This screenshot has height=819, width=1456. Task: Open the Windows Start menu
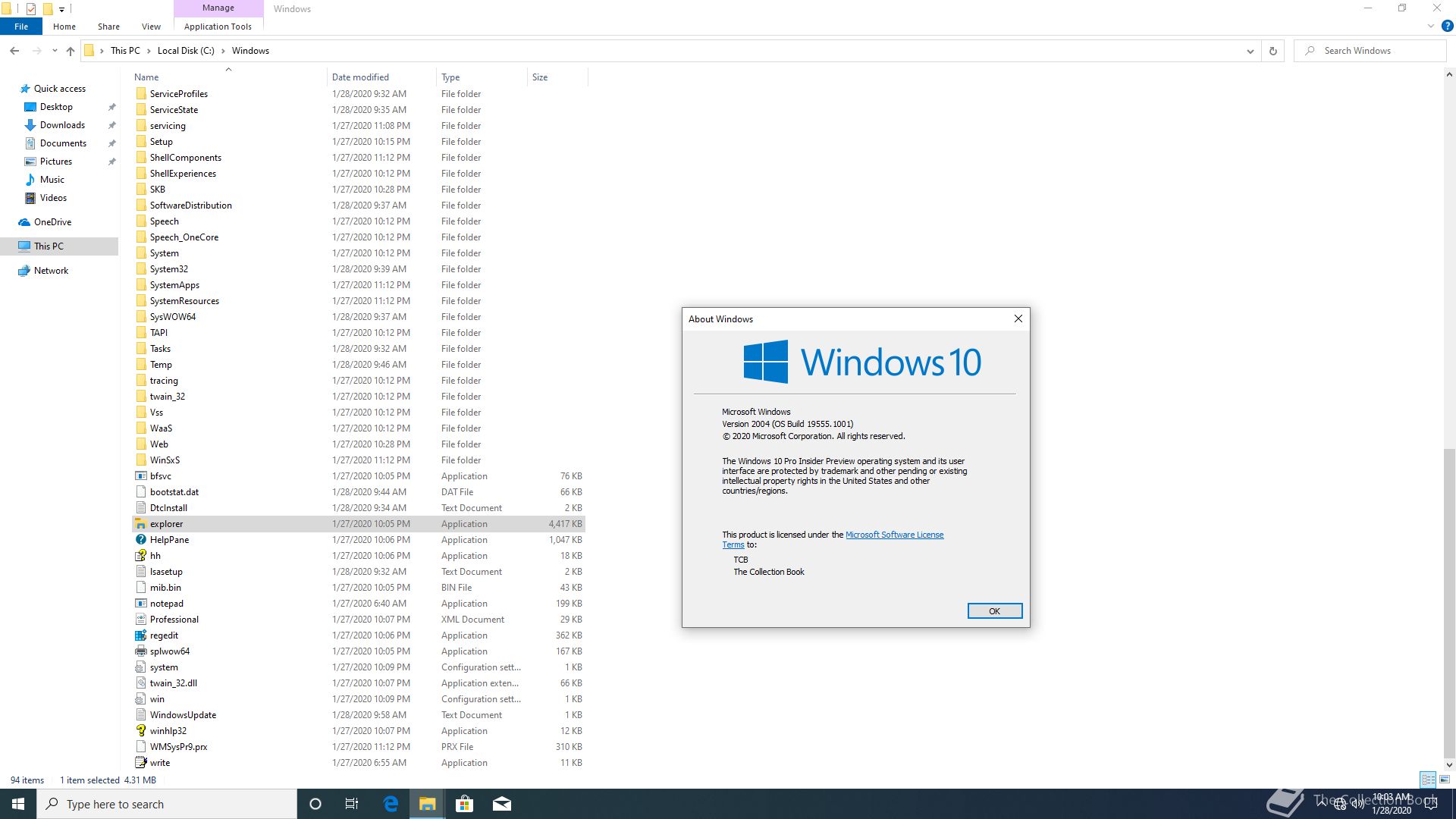click(18, 804)
